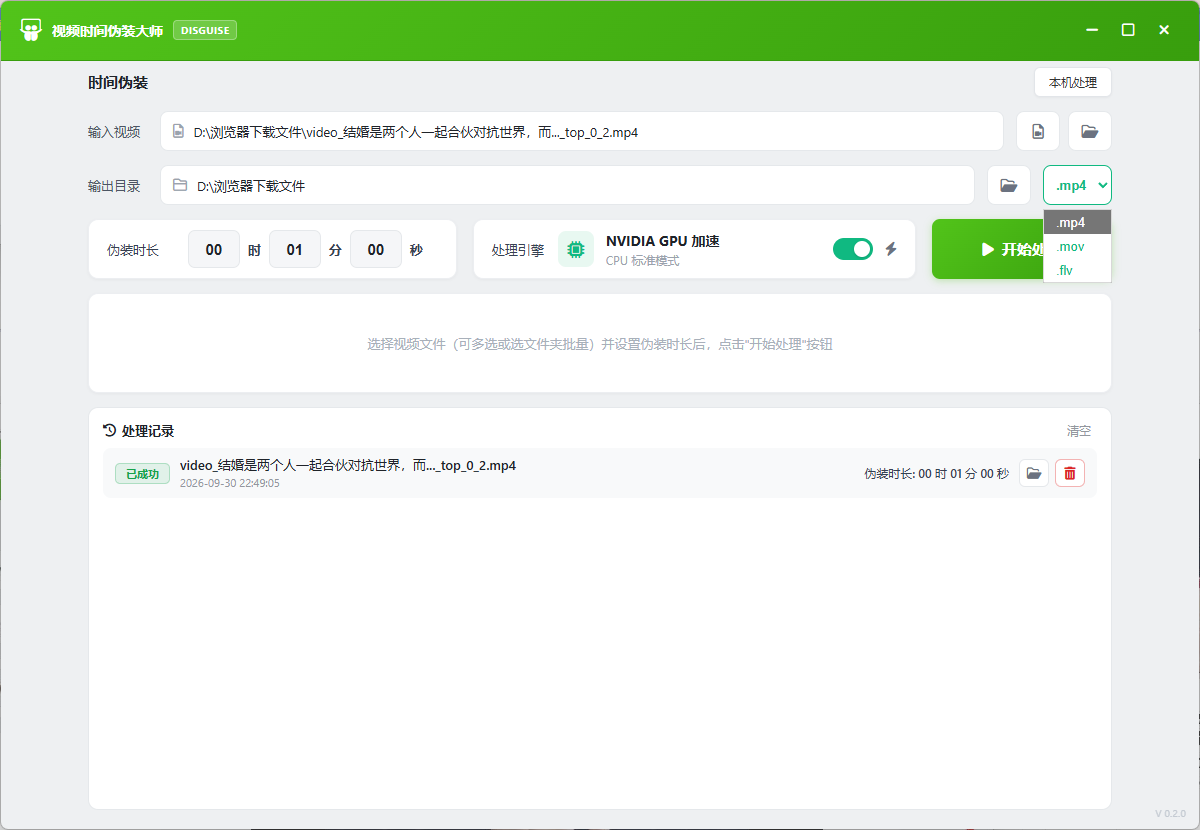This screenshot has width=1200, height=830.
Task: Click the app logo icon in title bar
Action: 31,30
